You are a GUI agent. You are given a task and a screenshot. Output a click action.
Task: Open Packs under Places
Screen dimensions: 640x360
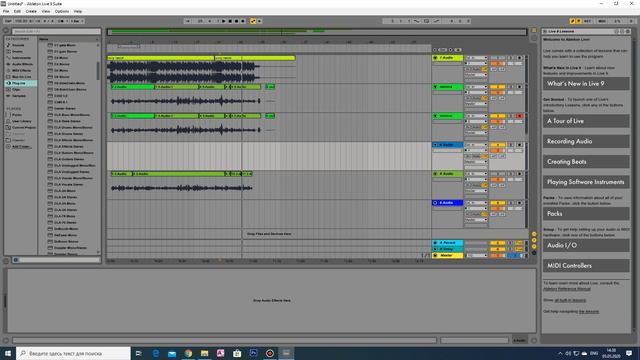click(x=17, y=115)
